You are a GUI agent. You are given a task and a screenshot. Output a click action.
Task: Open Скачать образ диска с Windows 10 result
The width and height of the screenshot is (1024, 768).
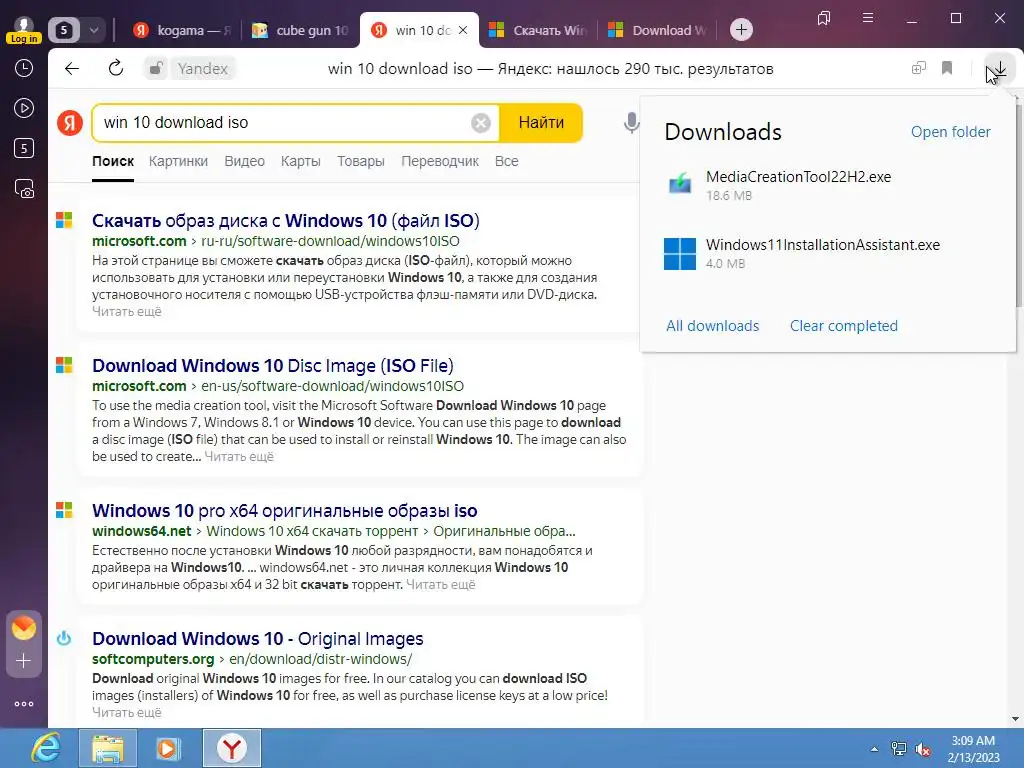coord(285,221)
